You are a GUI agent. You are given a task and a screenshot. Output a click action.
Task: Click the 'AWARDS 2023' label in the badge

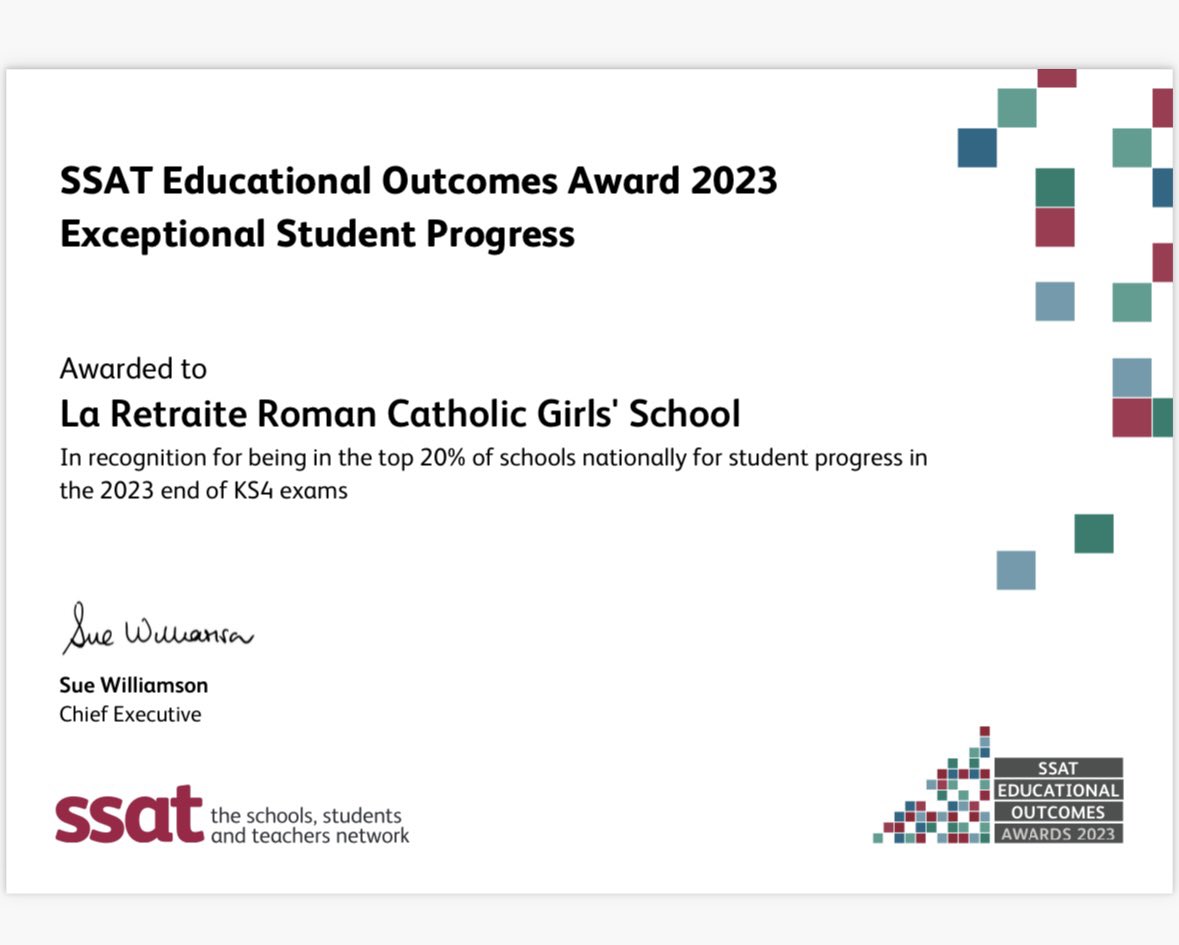click(x=1058, y=834)
